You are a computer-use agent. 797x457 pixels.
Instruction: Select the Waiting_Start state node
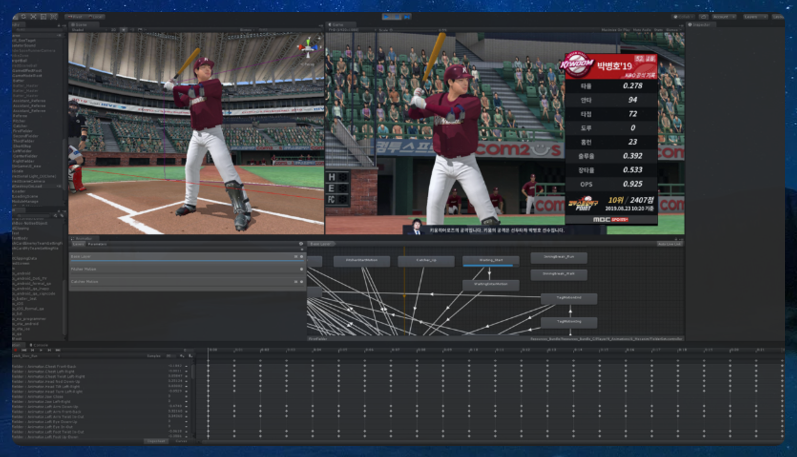point(491,261)
